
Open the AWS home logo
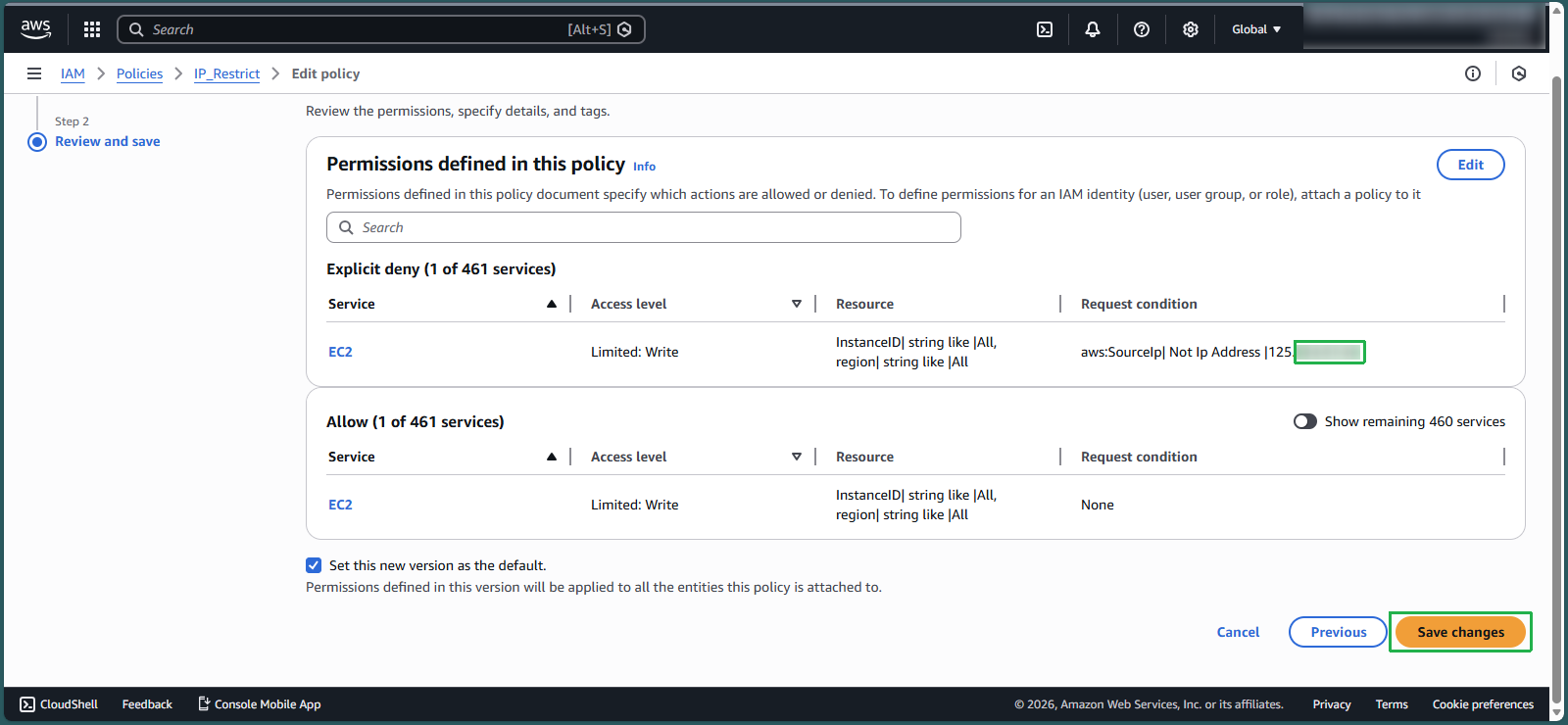(x=35, y=29)
